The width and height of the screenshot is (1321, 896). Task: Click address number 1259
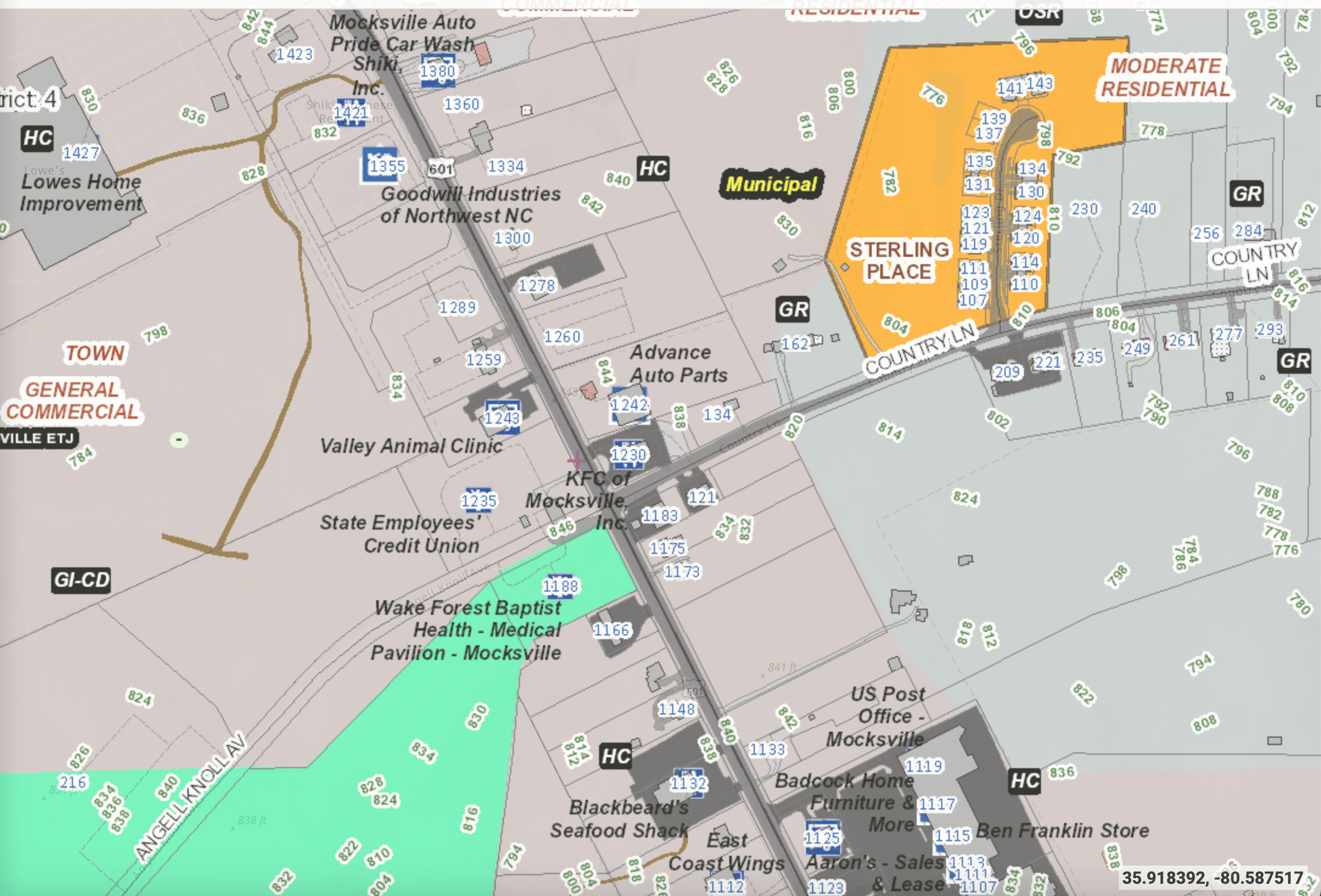click(x=483, y=360)
